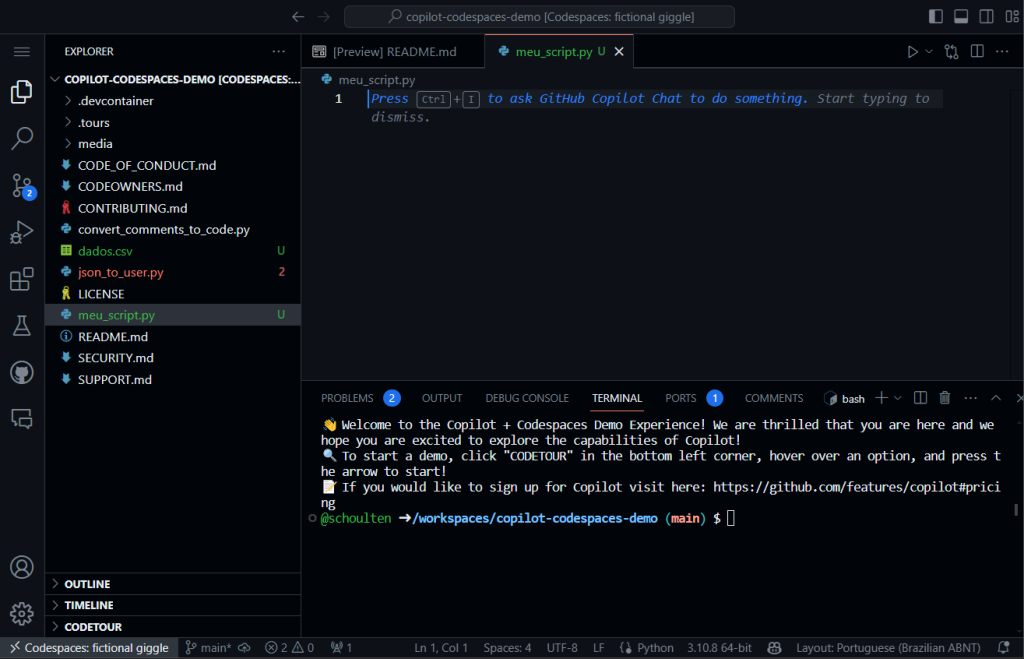Split the terminal pane icon
1024x659 pixels.
(x=920, y=397)
